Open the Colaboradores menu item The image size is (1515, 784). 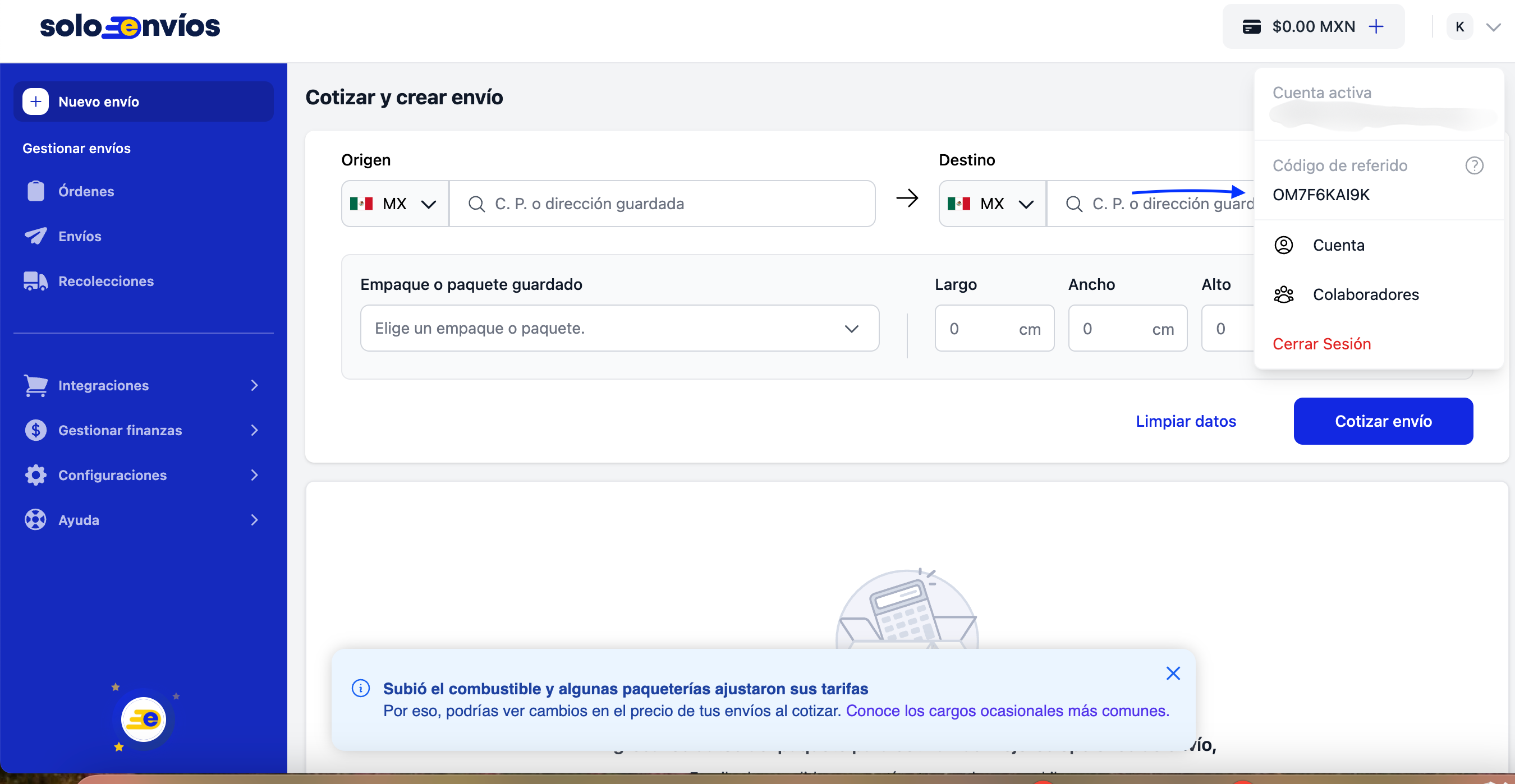tap(1365, 294)
